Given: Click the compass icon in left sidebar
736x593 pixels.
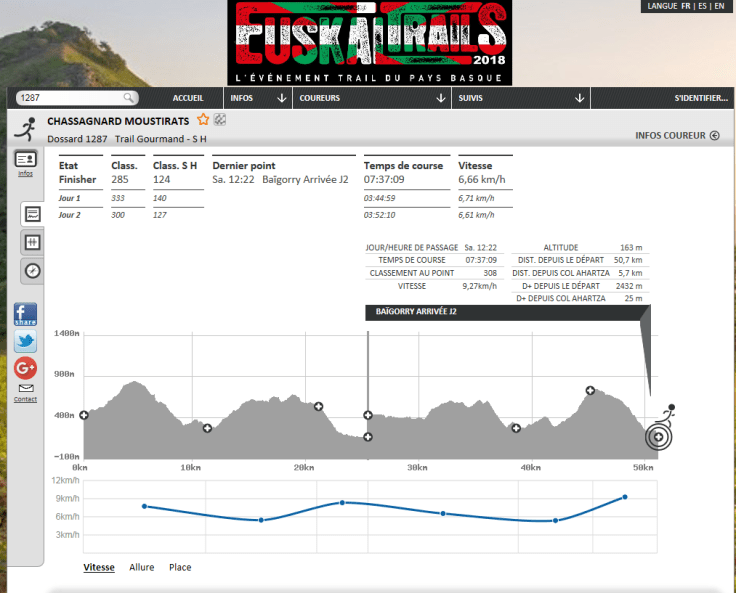Looking at the screenshot, I should point(32,270).
